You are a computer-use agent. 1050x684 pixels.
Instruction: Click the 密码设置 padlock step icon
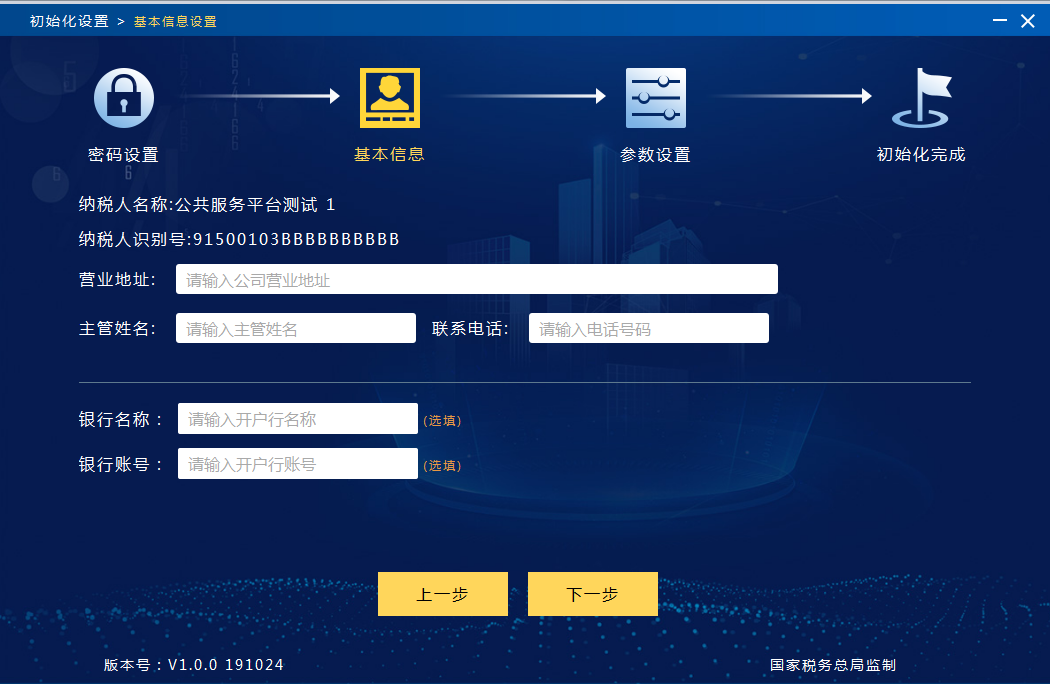(124, 98)
